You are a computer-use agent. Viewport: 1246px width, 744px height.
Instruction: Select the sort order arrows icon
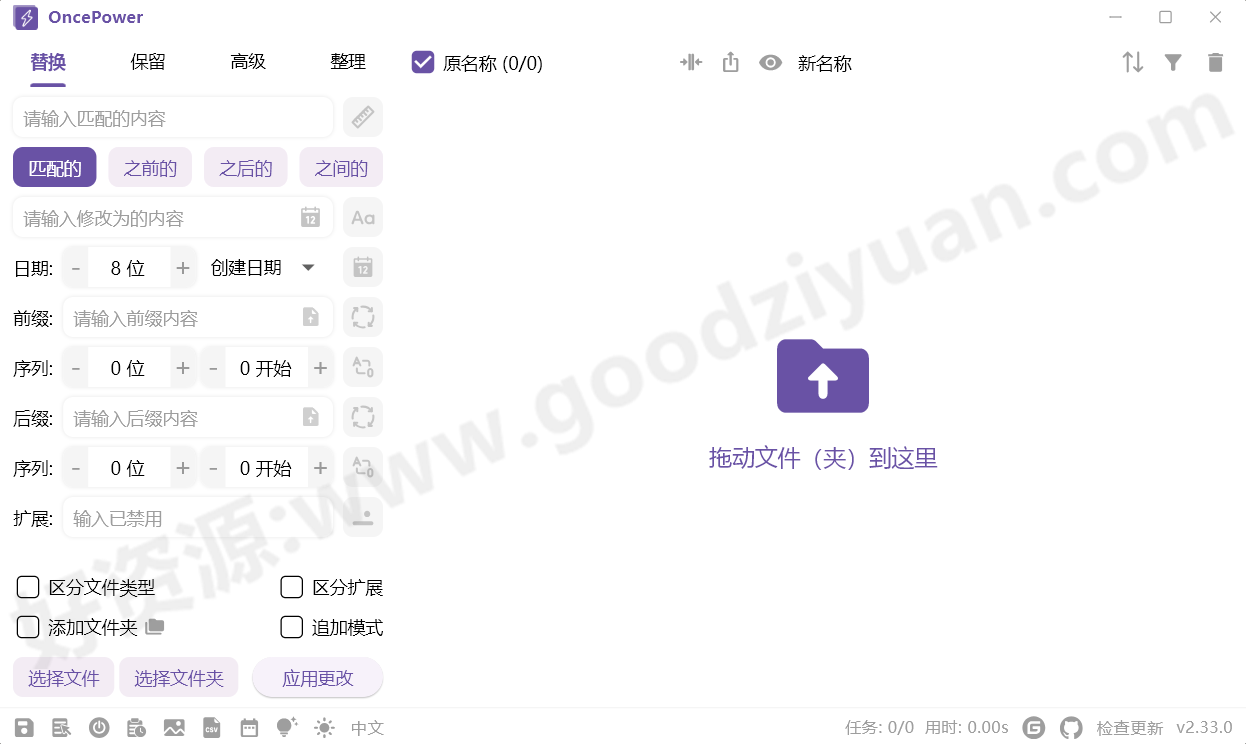pos(1131,62)
